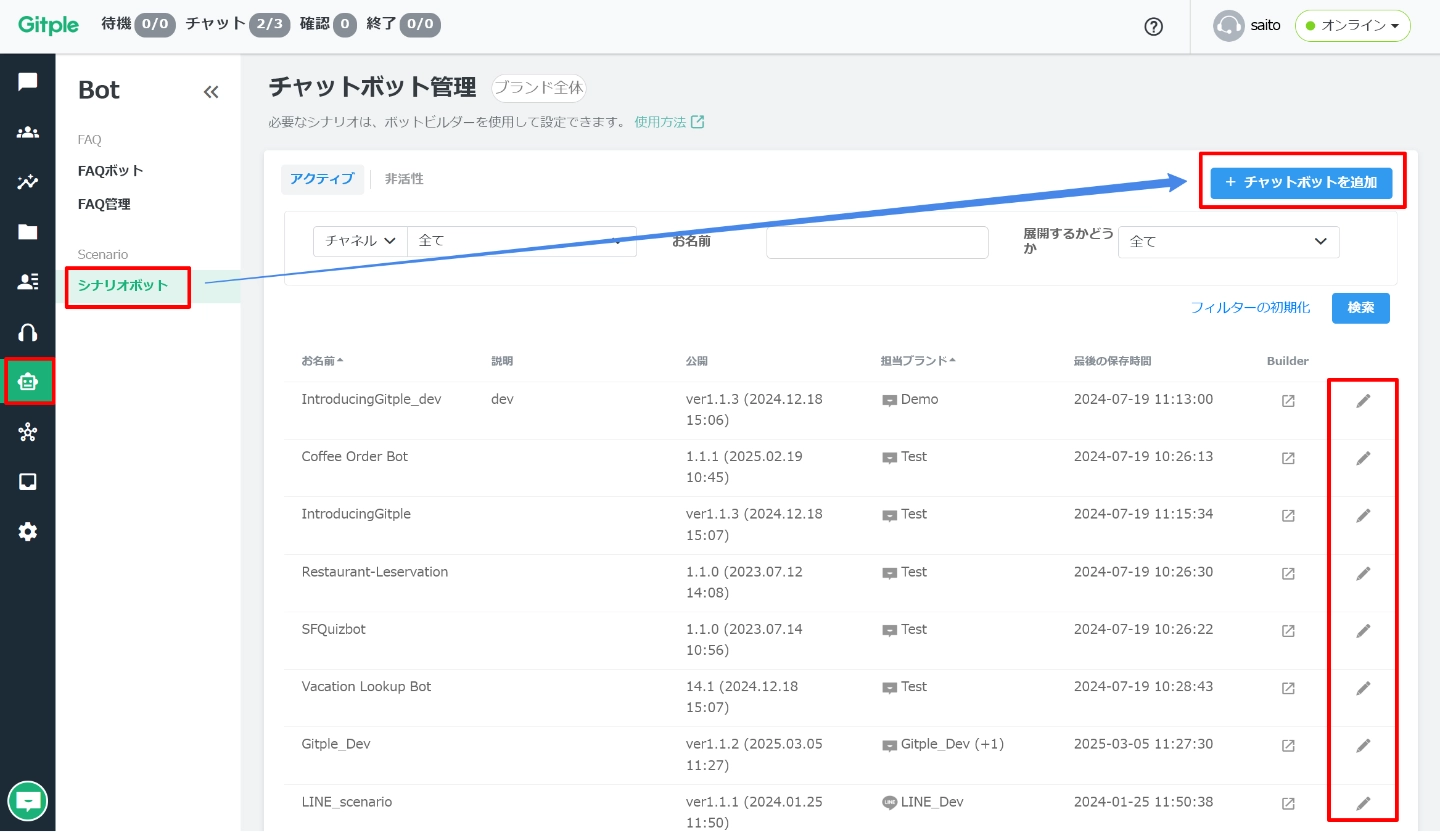Open the channel 全て value dropdown
The height and width of the screenshot is (833, 1440).
pos(521,241)
